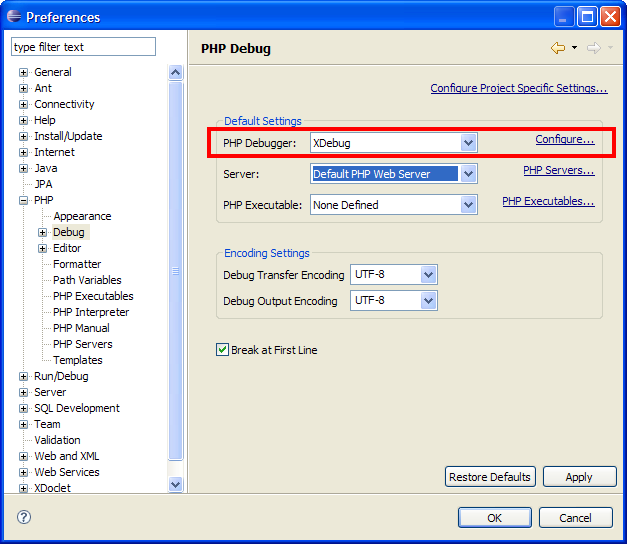Click the tree vertical scrollbar thumb
Viewport: 627px width, 544px height.
pyautogui.click(x=176, y=271)
